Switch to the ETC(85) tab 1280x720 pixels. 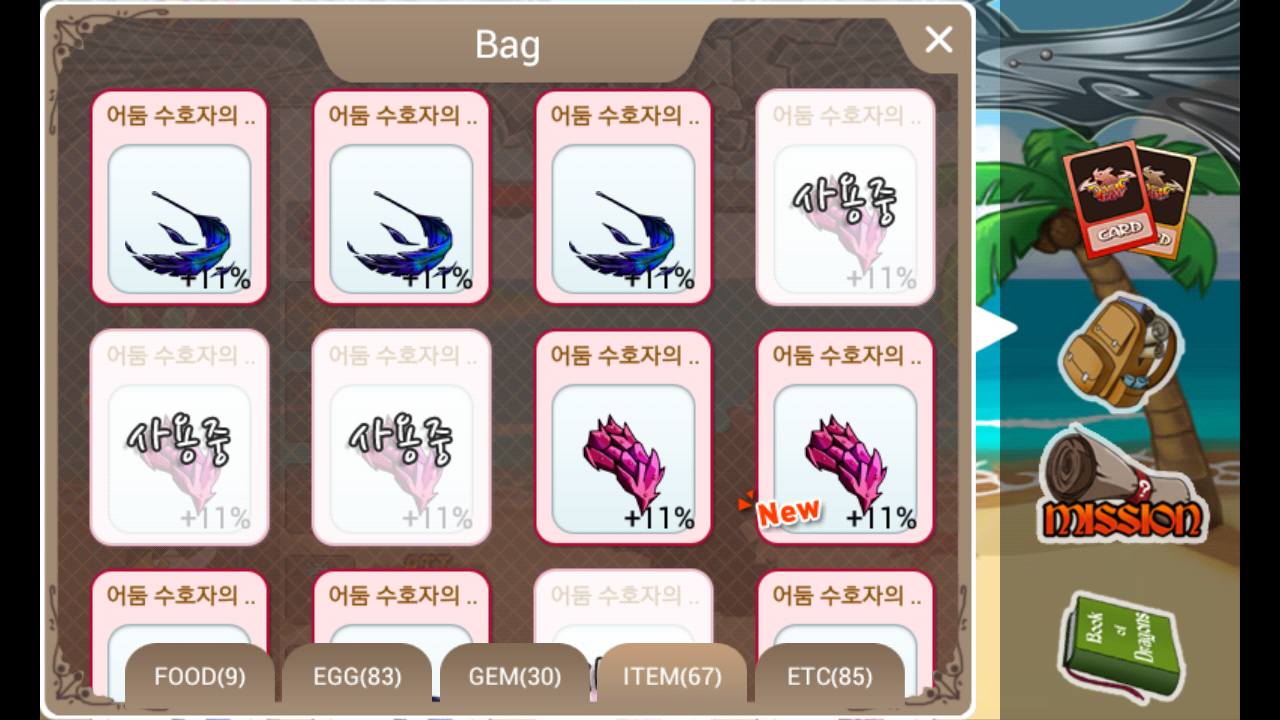coord(830,676)
